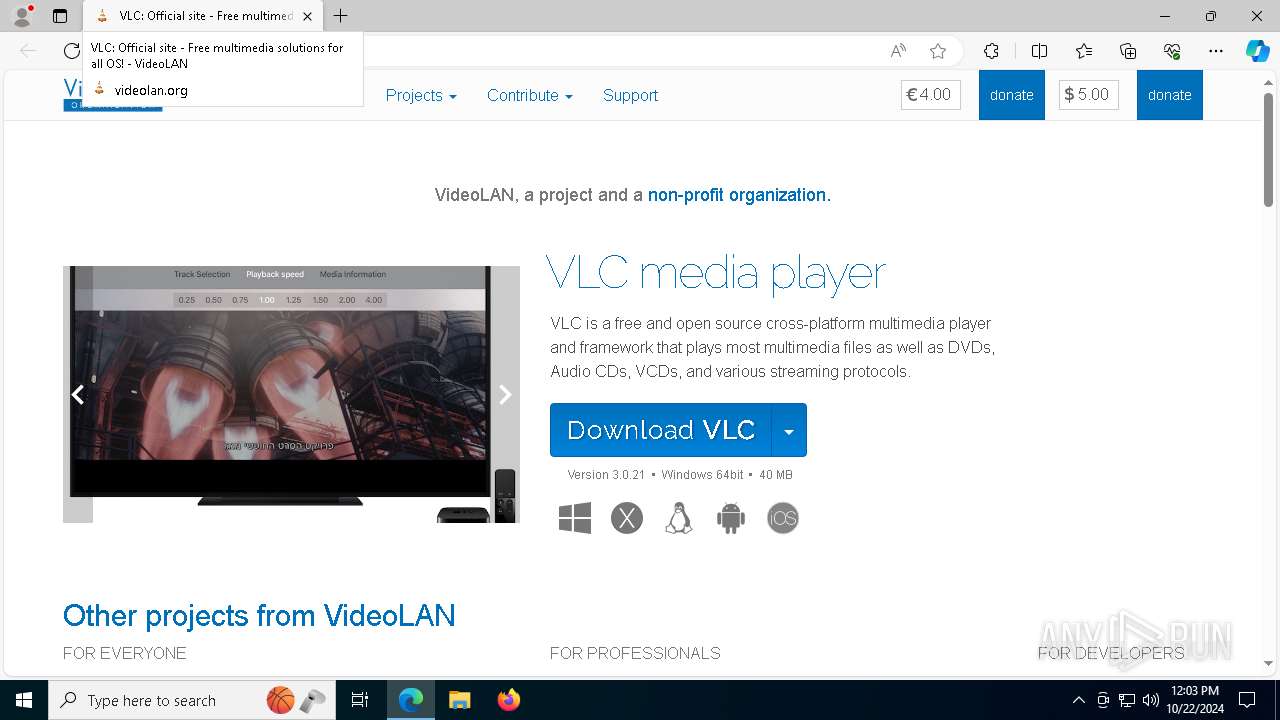Expand the Download VLC options arrow
1280x720 pixels.
click(789, 430)
